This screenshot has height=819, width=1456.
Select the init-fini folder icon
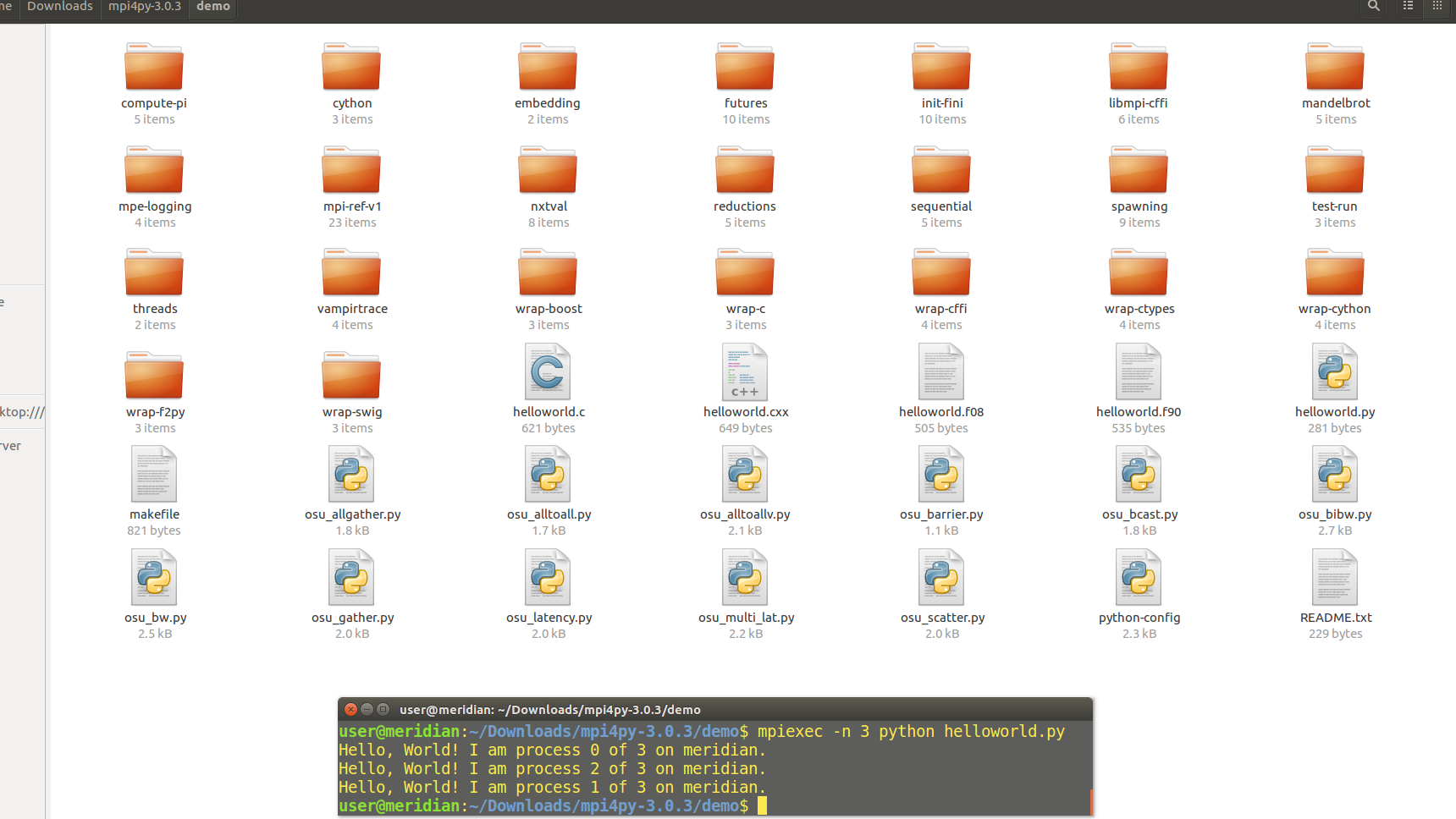[x=941, y=67]
